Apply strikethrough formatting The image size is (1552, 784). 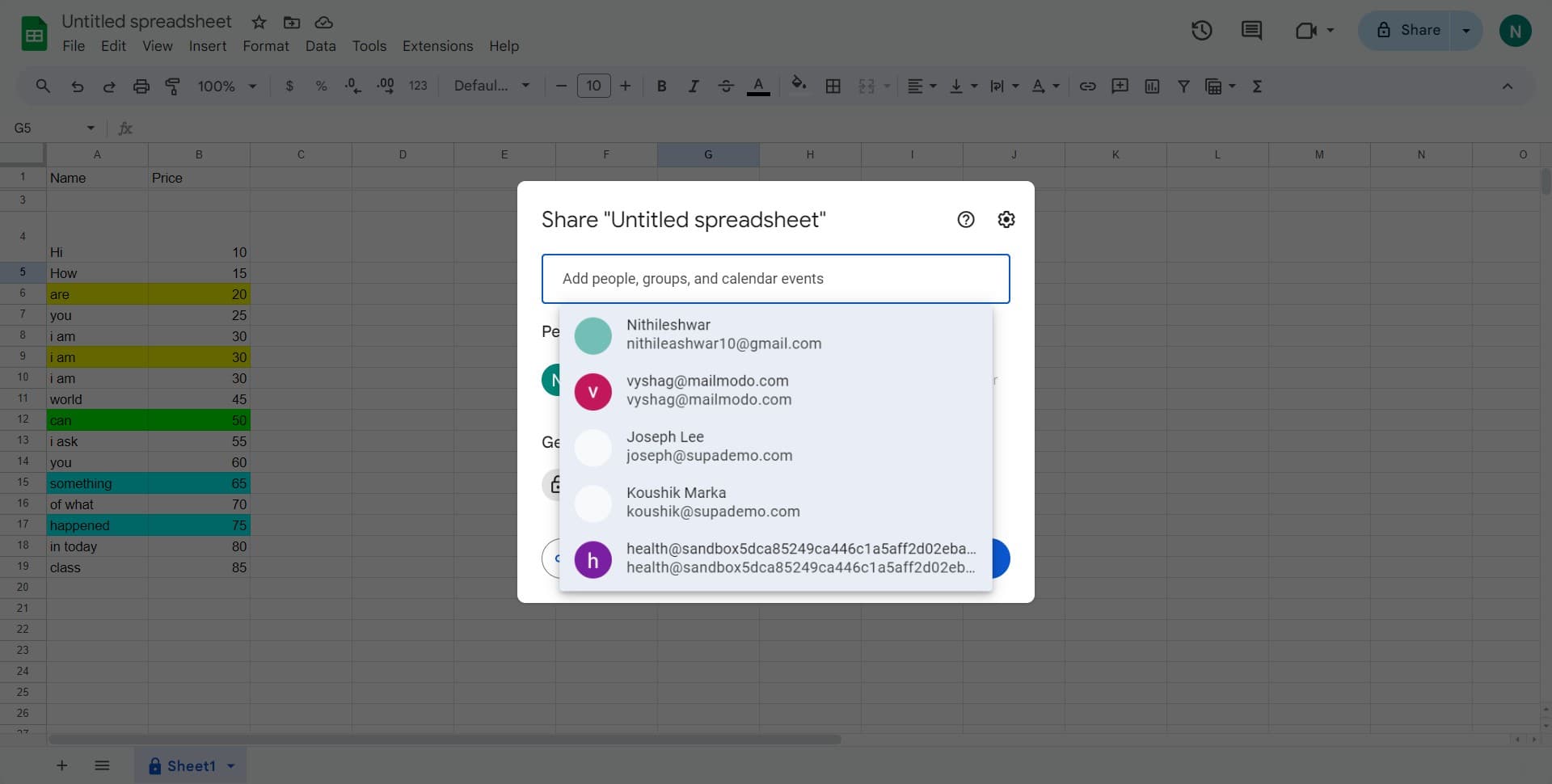[726, 86]
